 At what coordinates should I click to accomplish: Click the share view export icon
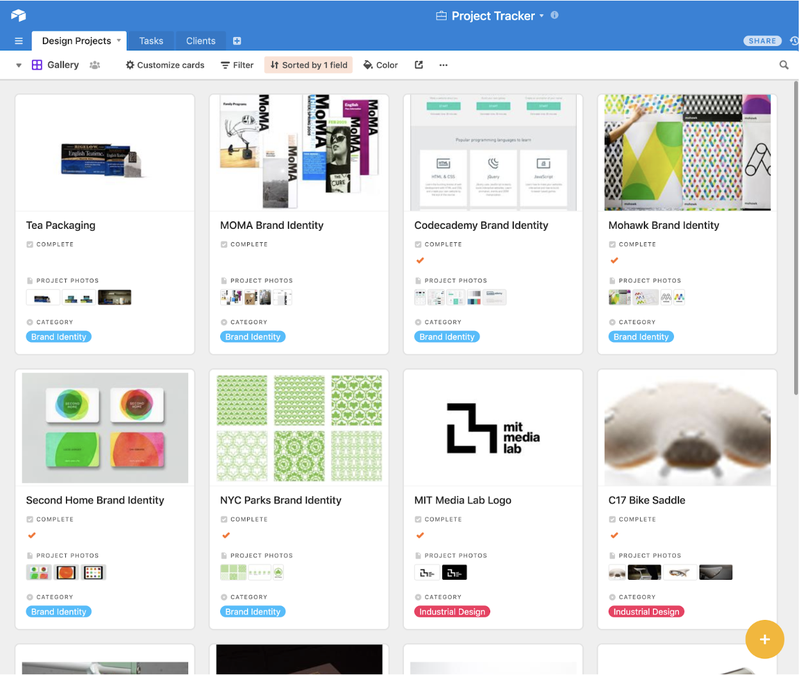[419, 65]
